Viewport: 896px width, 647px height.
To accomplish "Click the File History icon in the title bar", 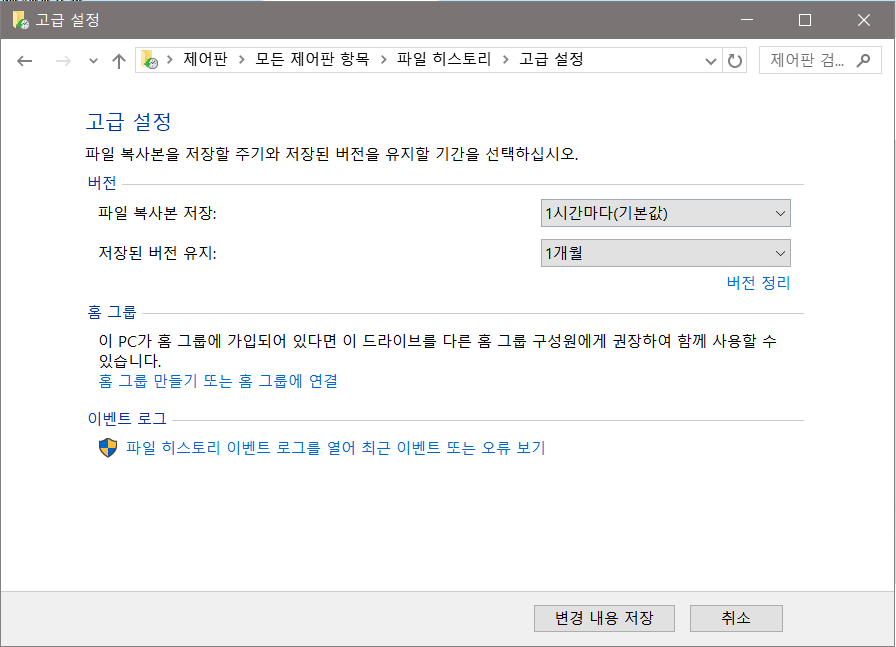I will pos(22,20).
